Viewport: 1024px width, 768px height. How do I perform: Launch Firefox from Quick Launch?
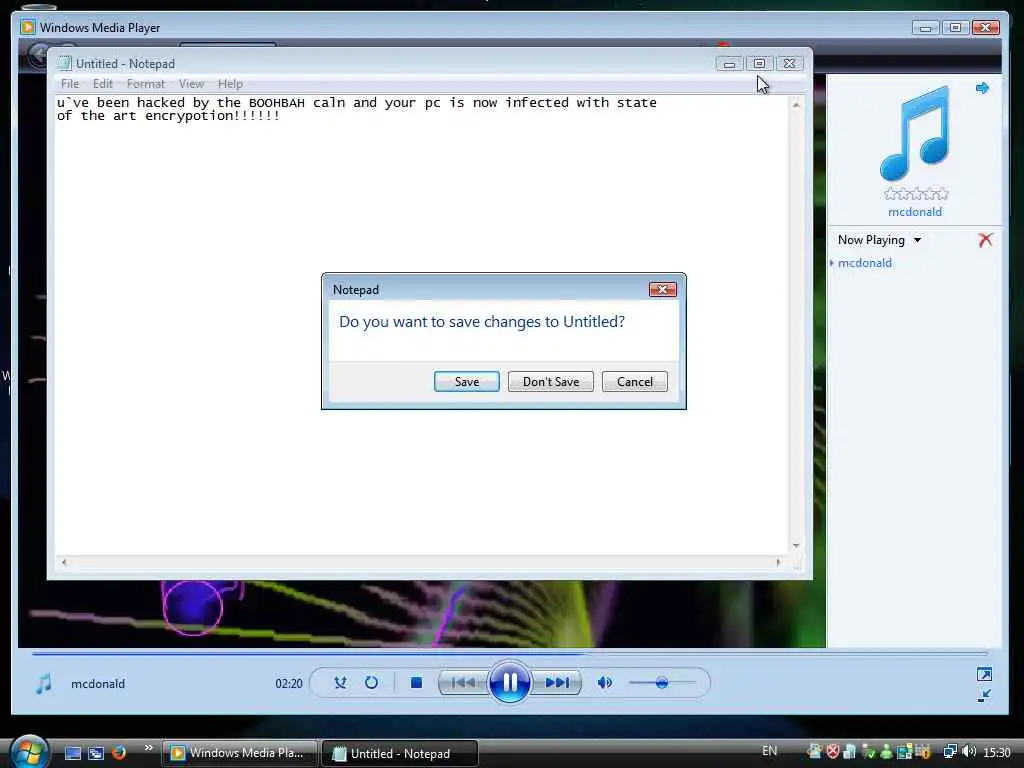coord(119,753)
